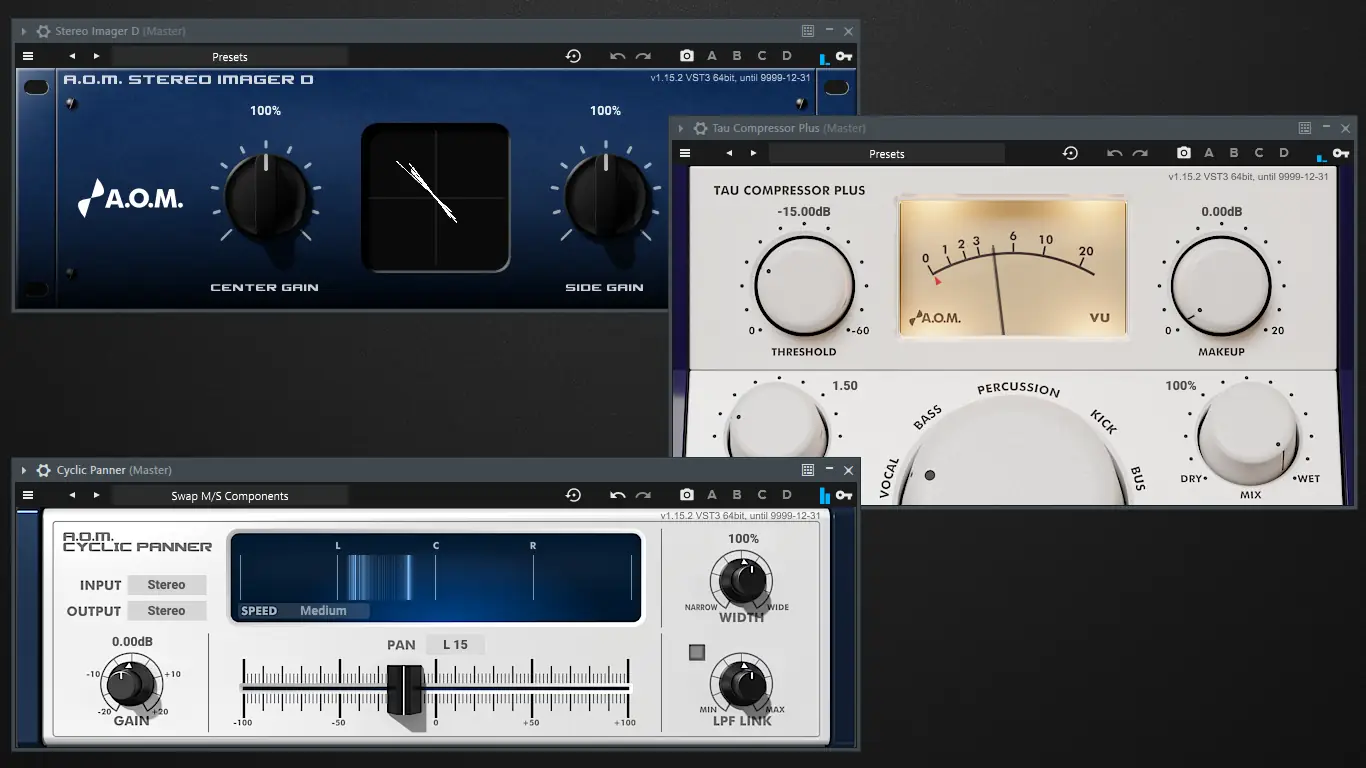Open OUTPUT Stereo dropdown in Cyclic Panner
Image resolution: width=1366 pixels, height=768 pixels.
click(x=167, y=611)
